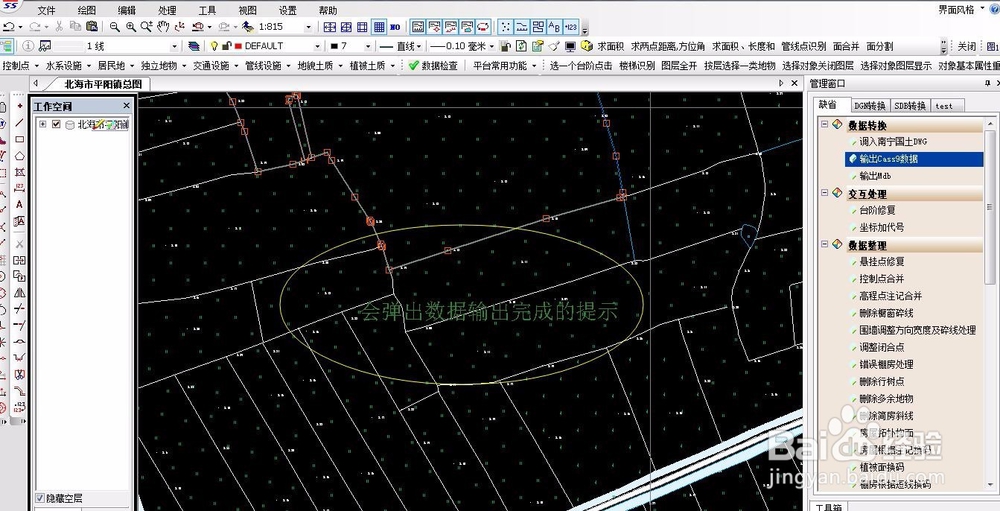
Task: Run 输出Cass9数据 in management panel
Action: 914,159
